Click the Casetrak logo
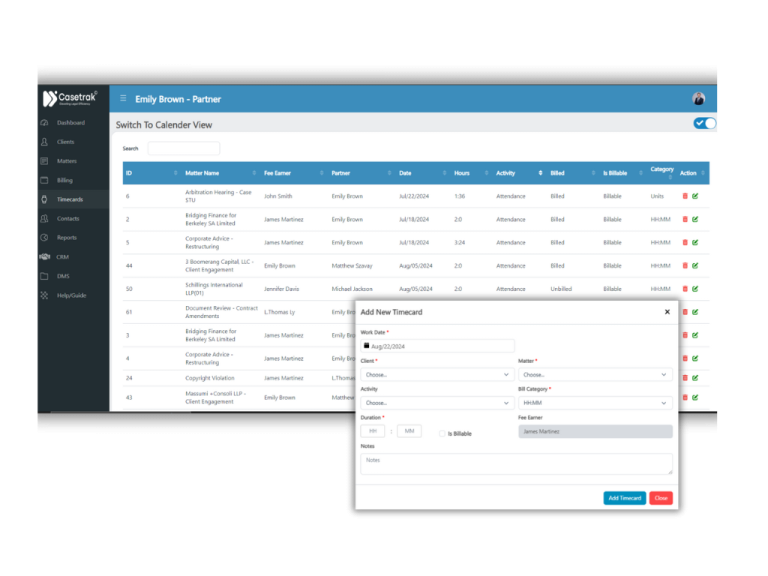The image size is (768, 576). click(70, 99)
